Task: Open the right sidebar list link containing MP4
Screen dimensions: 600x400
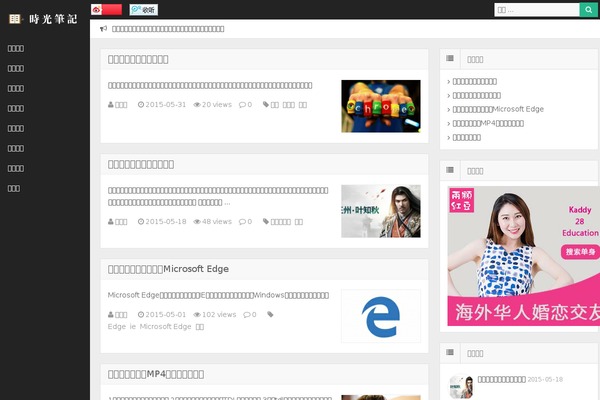Action: (488, 123)
